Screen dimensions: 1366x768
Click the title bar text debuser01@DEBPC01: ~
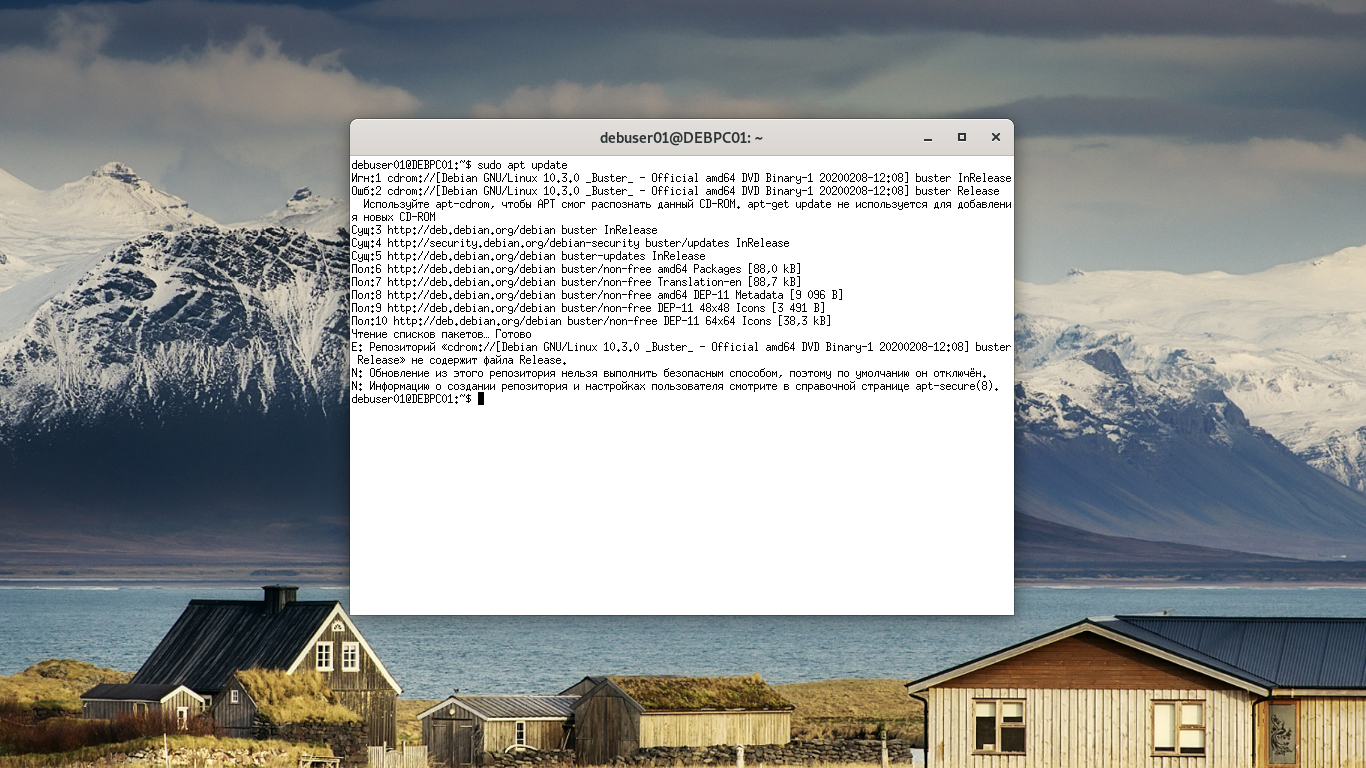pos(682,138)
